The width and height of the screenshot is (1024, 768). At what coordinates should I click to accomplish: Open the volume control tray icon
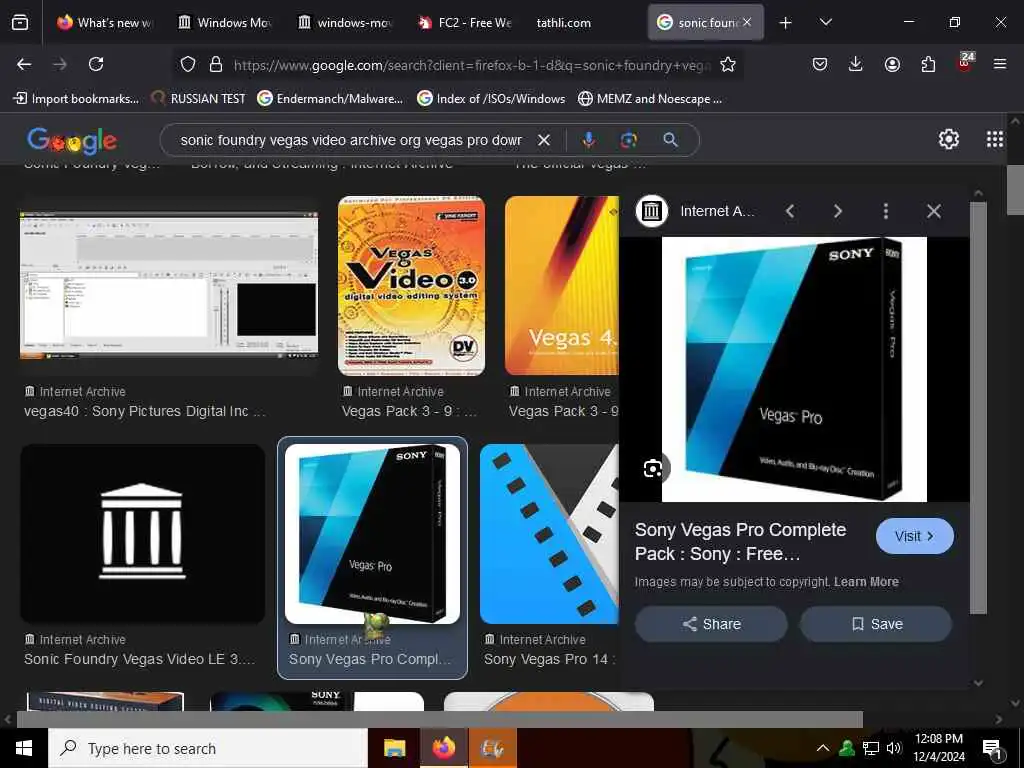893,748
